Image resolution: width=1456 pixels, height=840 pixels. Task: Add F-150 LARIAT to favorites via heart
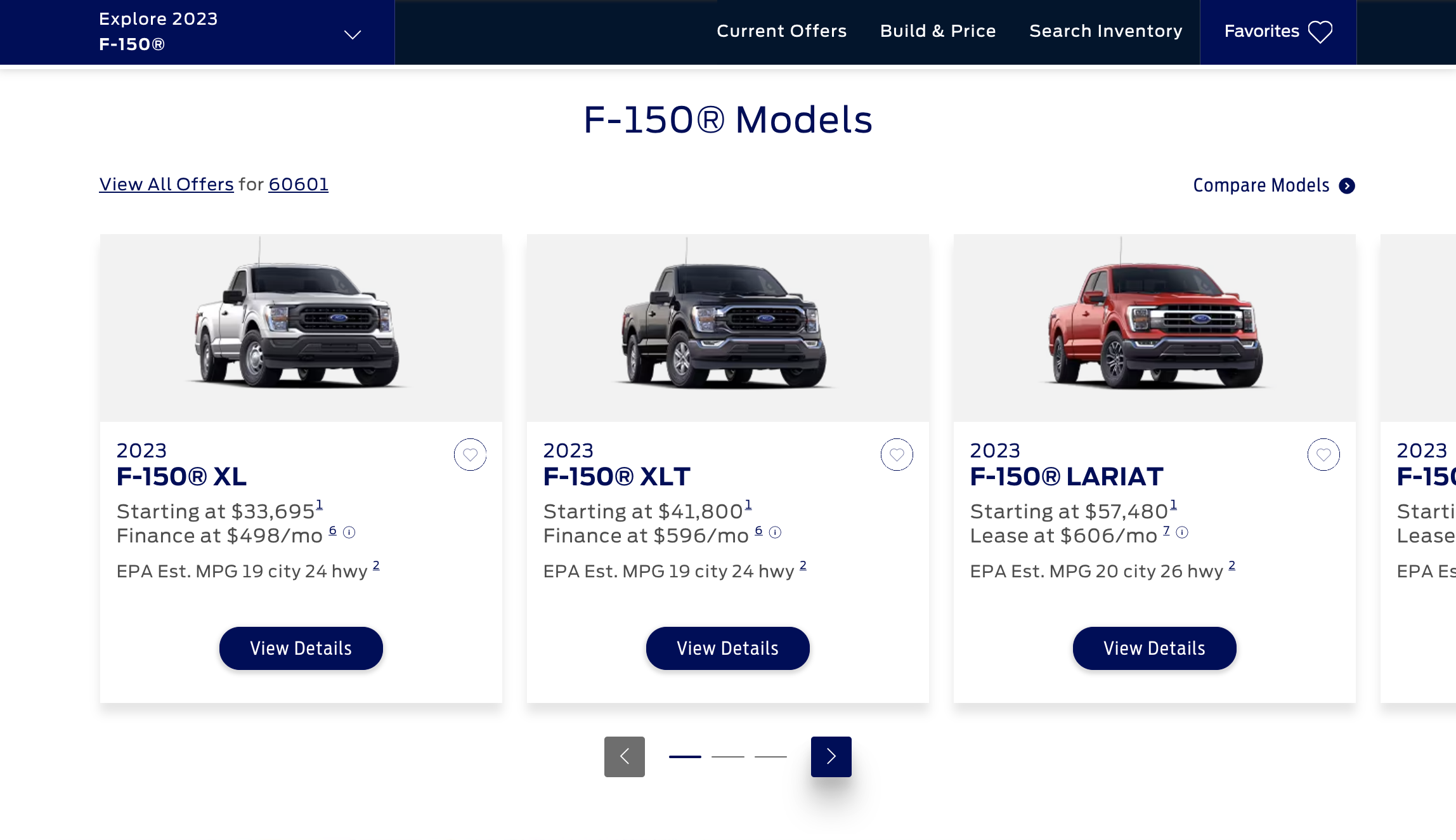pos(1323,454)
